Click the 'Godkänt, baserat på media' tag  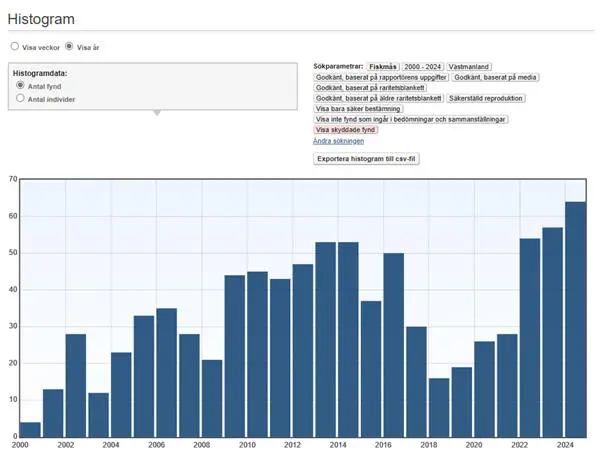pos(494,77)
